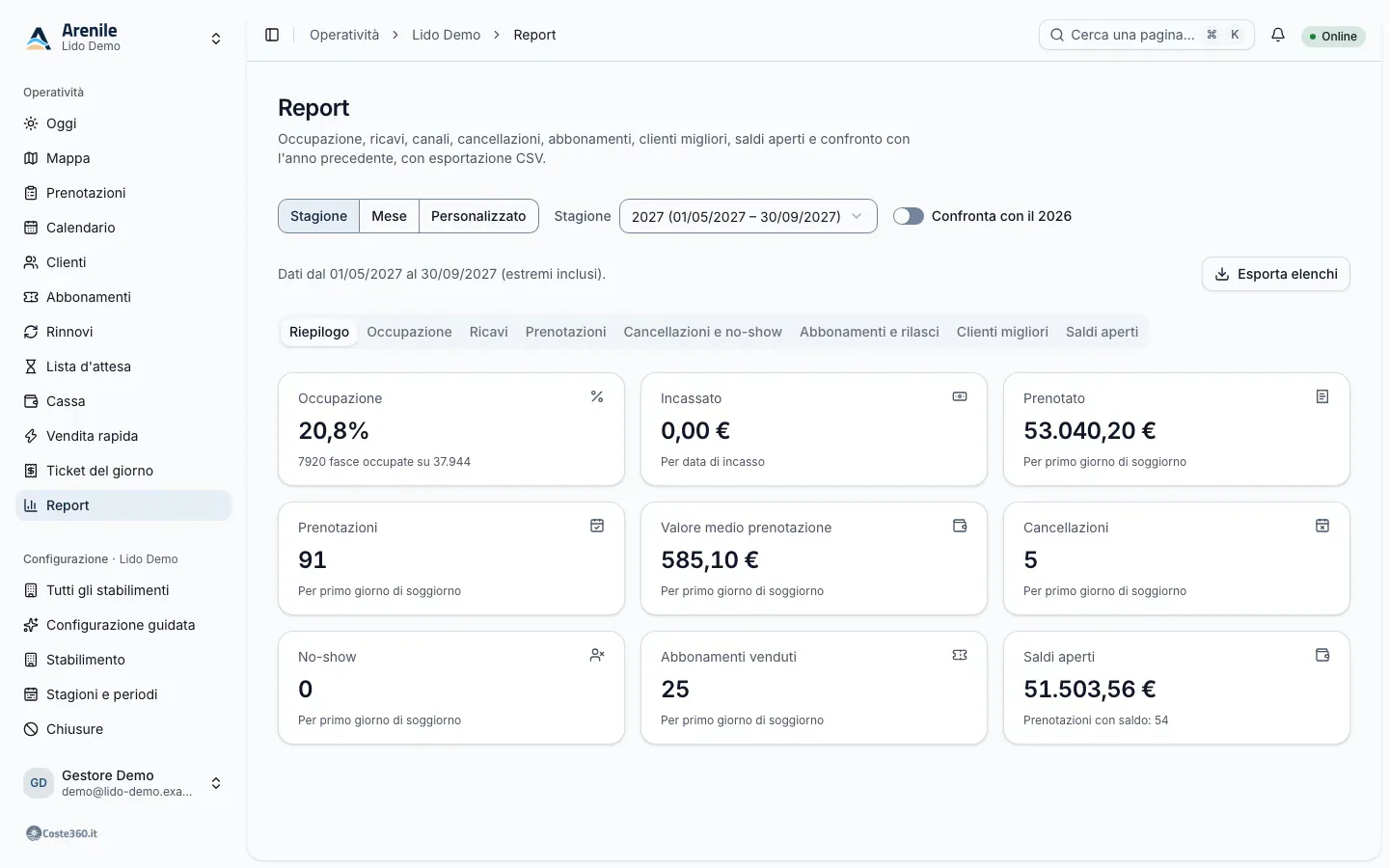
Task: Open Mappa via its map icon
Action: tap(31, 158)
